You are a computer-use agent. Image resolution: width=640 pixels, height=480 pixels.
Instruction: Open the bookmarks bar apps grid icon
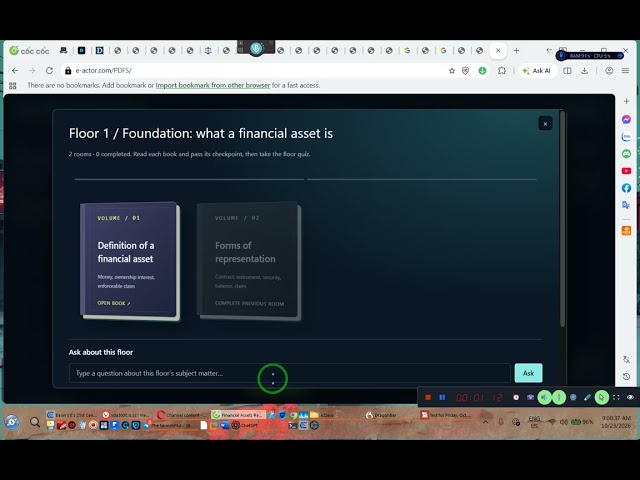(13, 85)
